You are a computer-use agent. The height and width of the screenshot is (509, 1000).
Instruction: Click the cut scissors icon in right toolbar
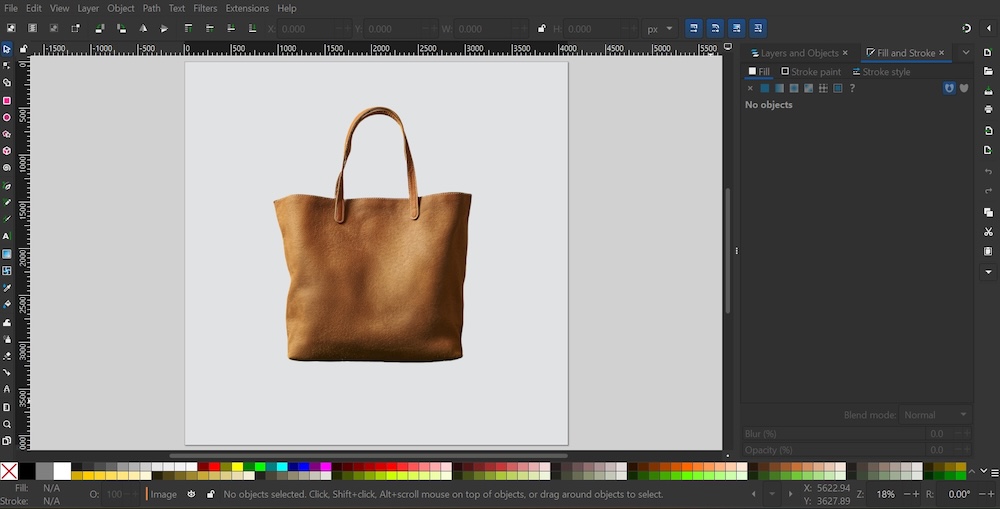(x=988, y=232)
